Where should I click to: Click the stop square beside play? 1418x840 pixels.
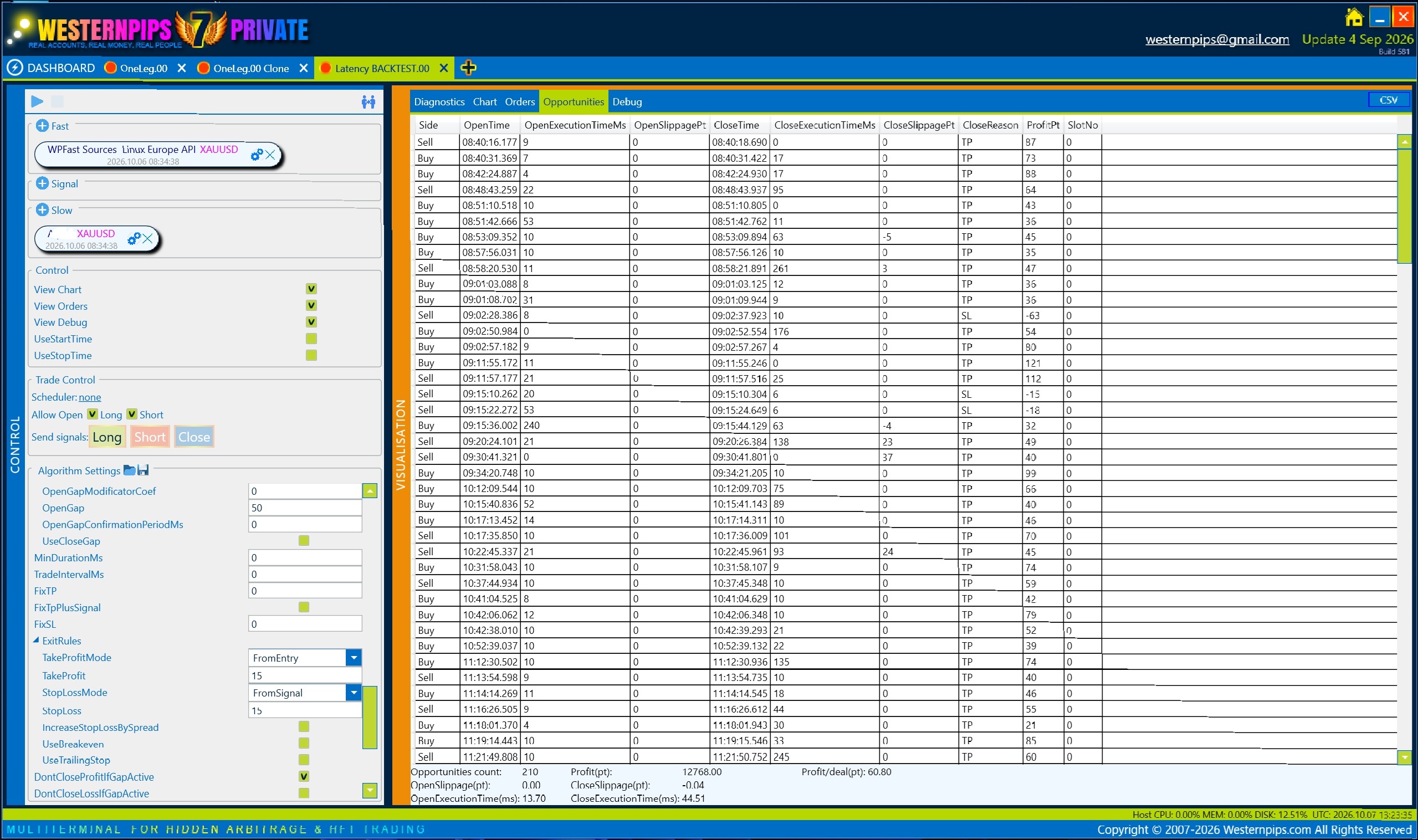[x=57, y=101]
